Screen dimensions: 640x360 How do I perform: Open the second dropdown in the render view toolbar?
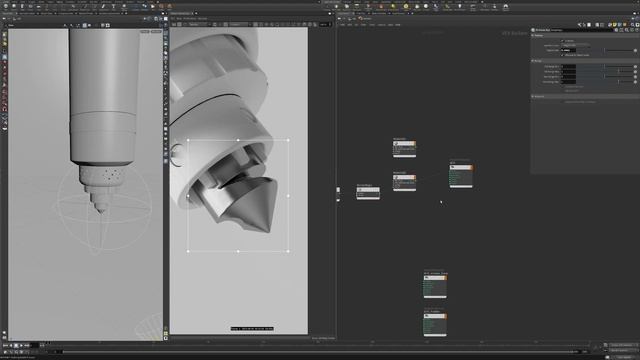pos(240,24)
